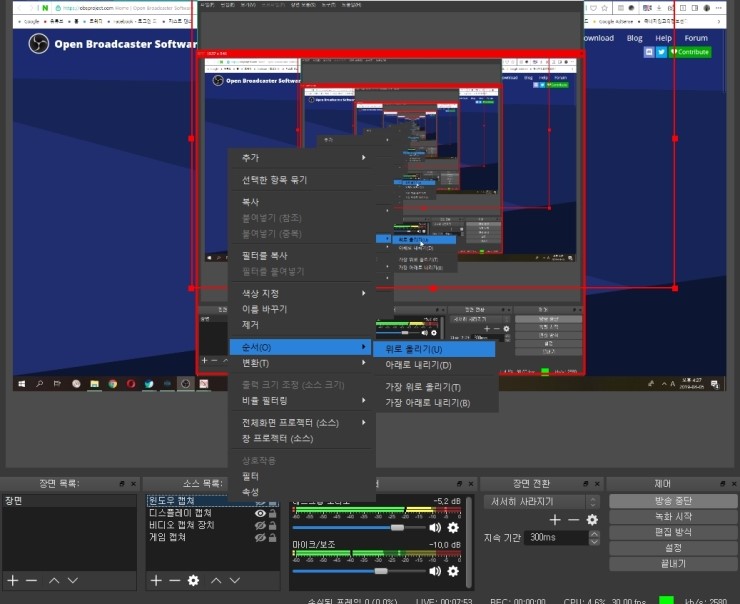Move source up in 소스 목록 panel

[x=216, y=580]
